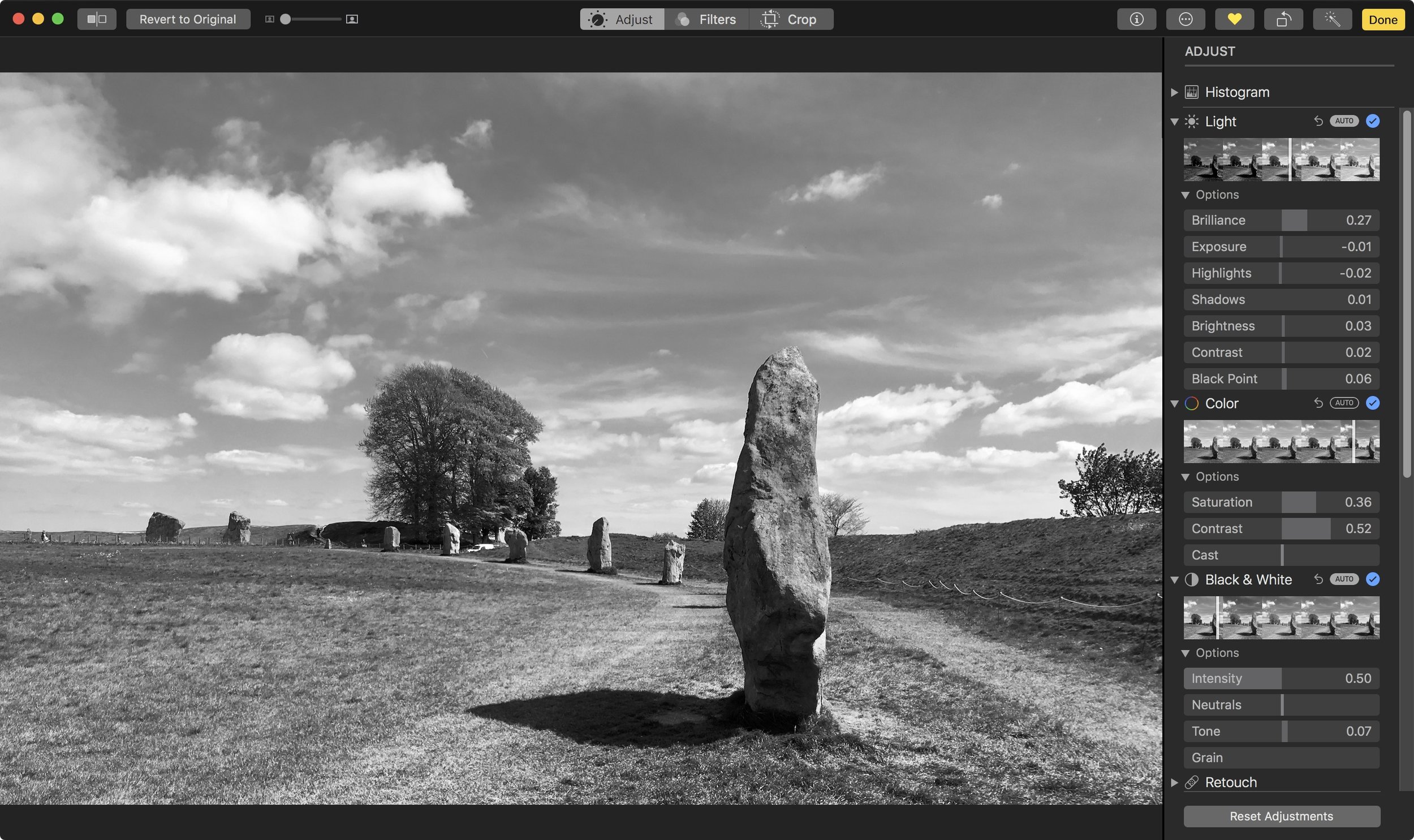Switch to the Filters tab
Screen dimensions: 1414x840
(706, 19)
